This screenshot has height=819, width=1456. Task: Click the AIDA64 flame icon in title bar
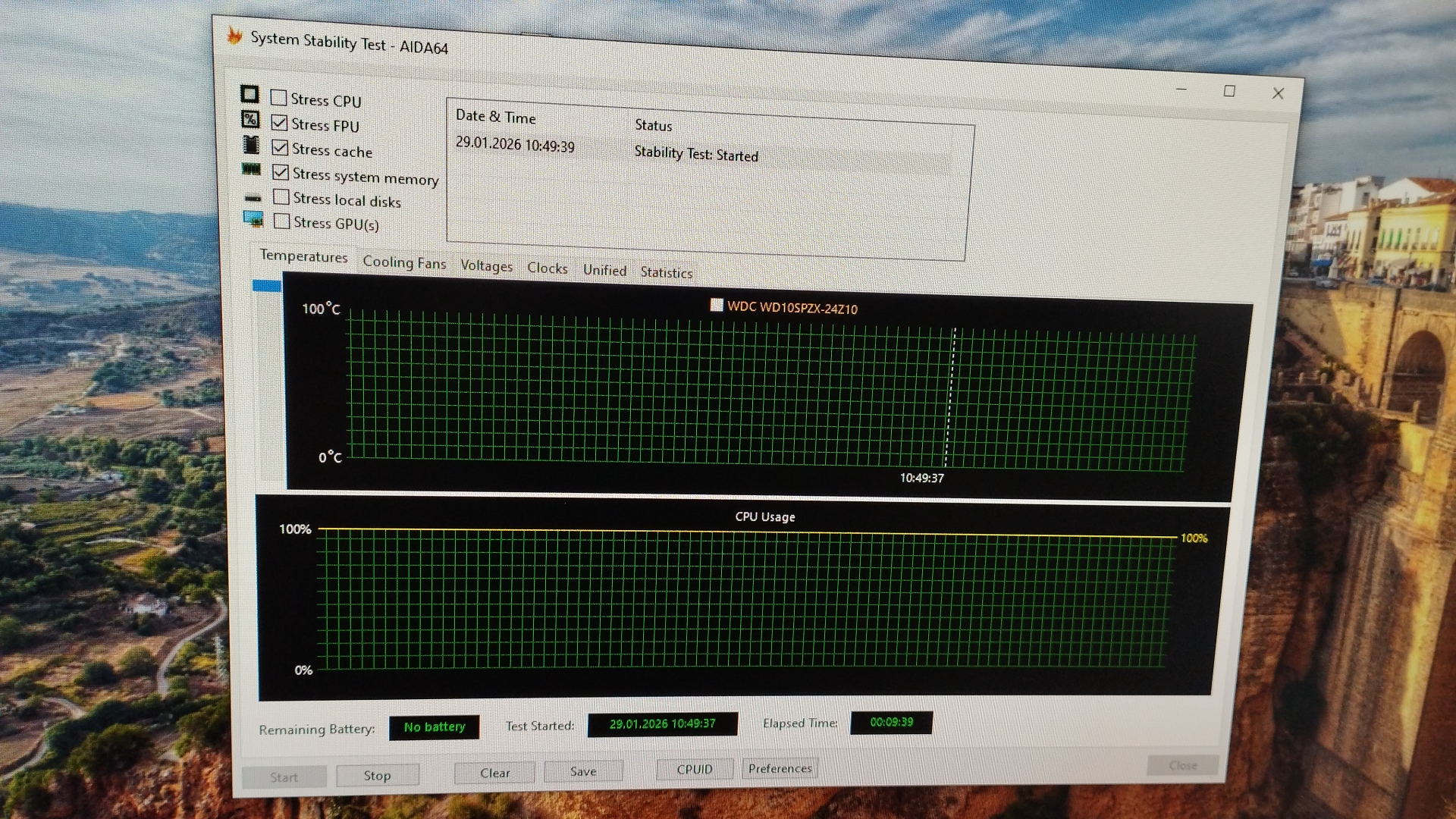tap(235, 35)
